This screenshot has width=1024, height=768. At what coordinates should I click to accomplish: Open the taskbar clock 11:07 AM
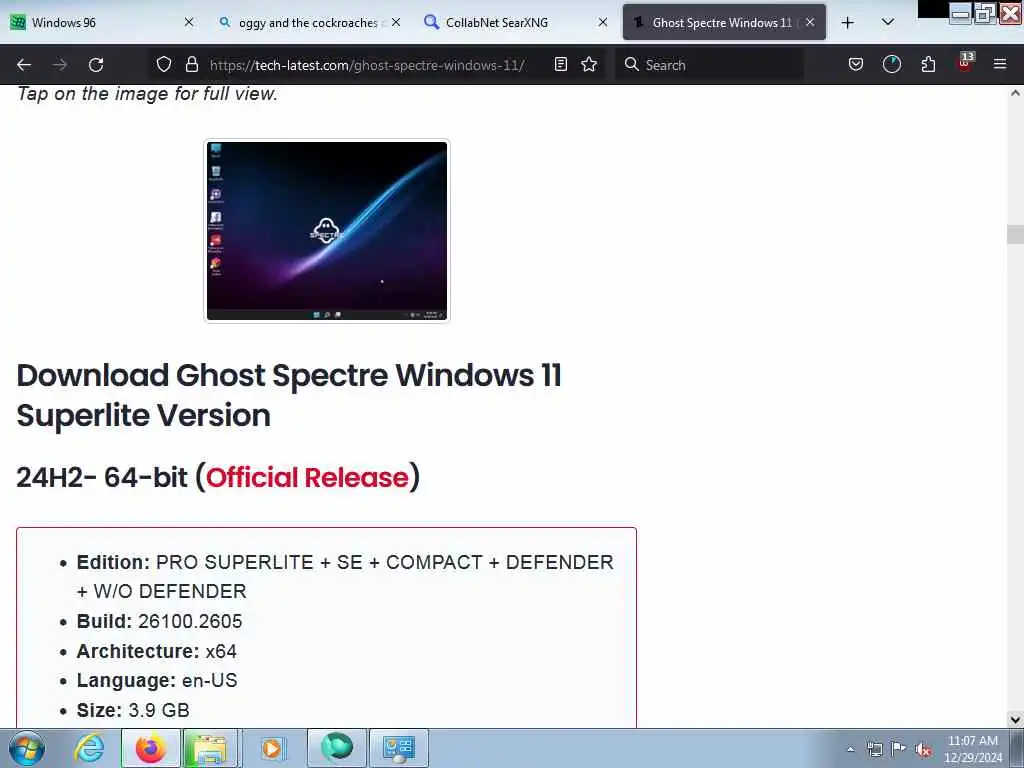973,749
